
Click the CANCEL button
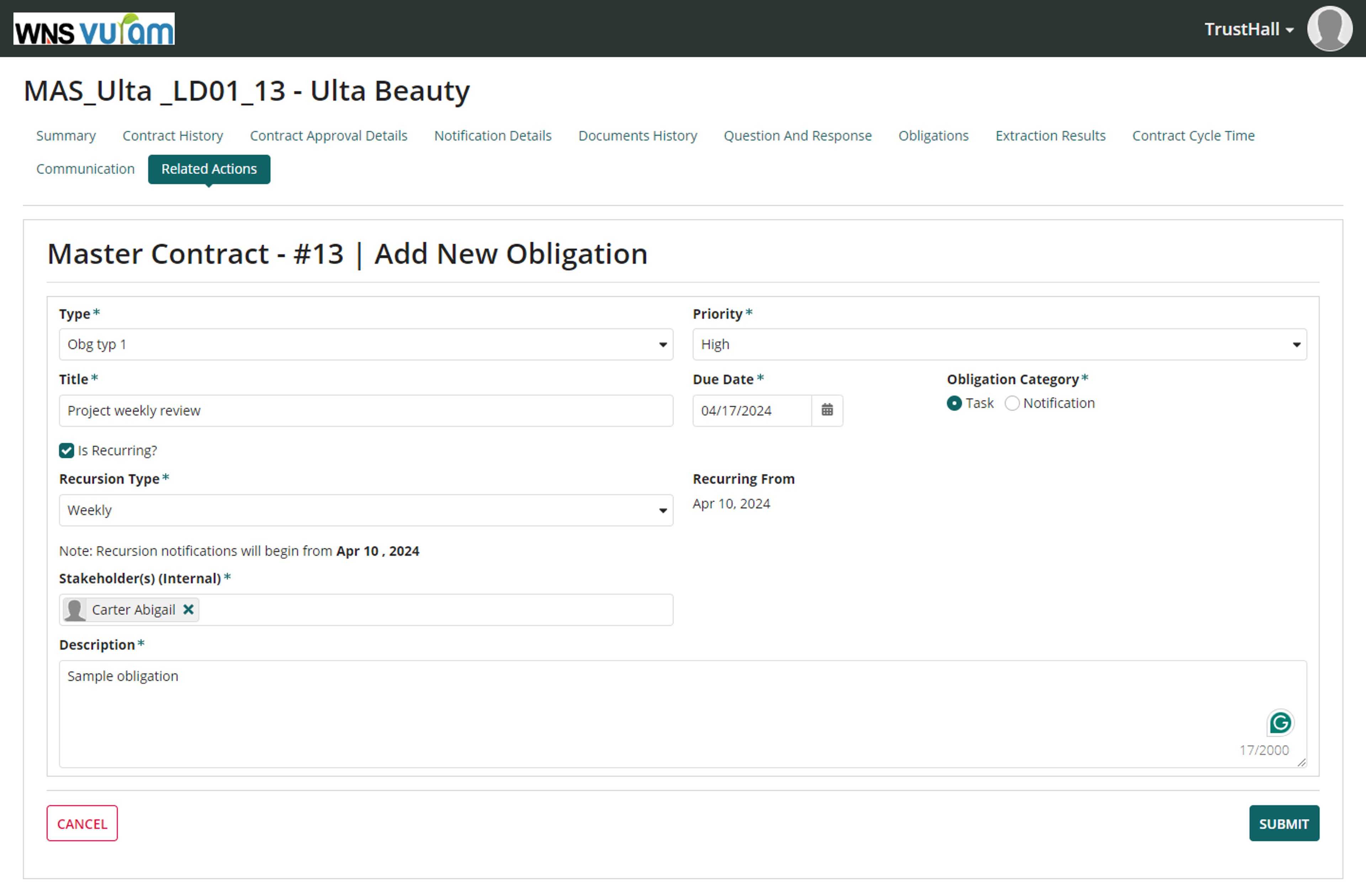click(x=82, y=824)
